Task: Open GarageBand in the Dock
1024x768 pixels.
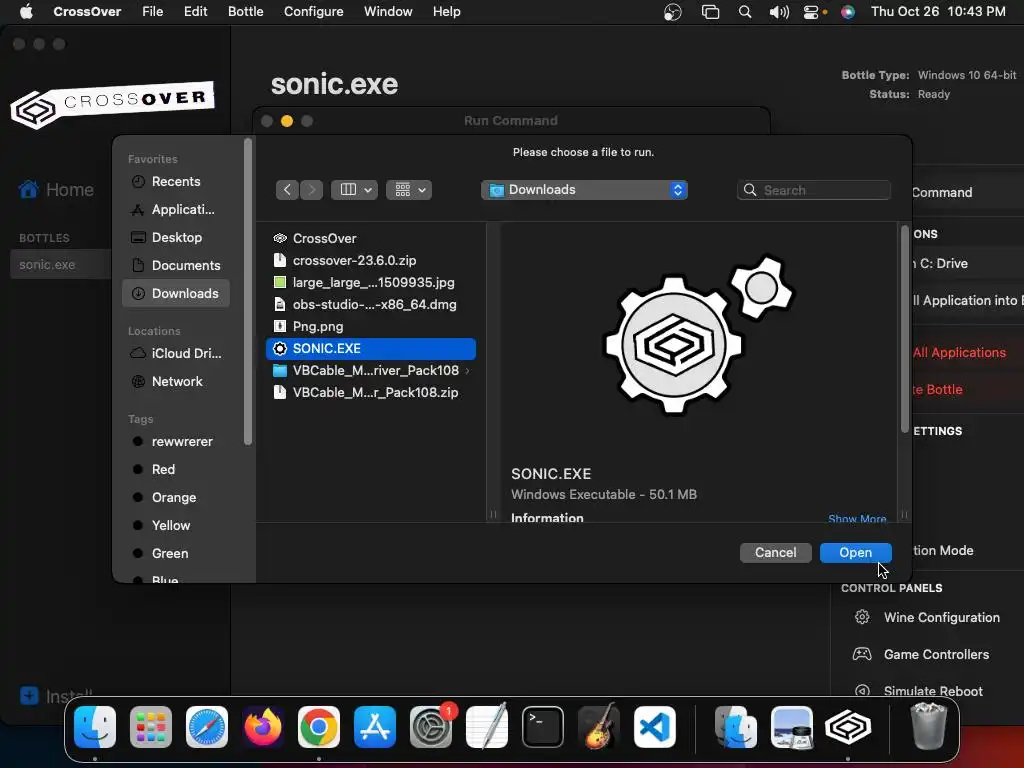Action: pyautogui.click(x=599, y=727)
